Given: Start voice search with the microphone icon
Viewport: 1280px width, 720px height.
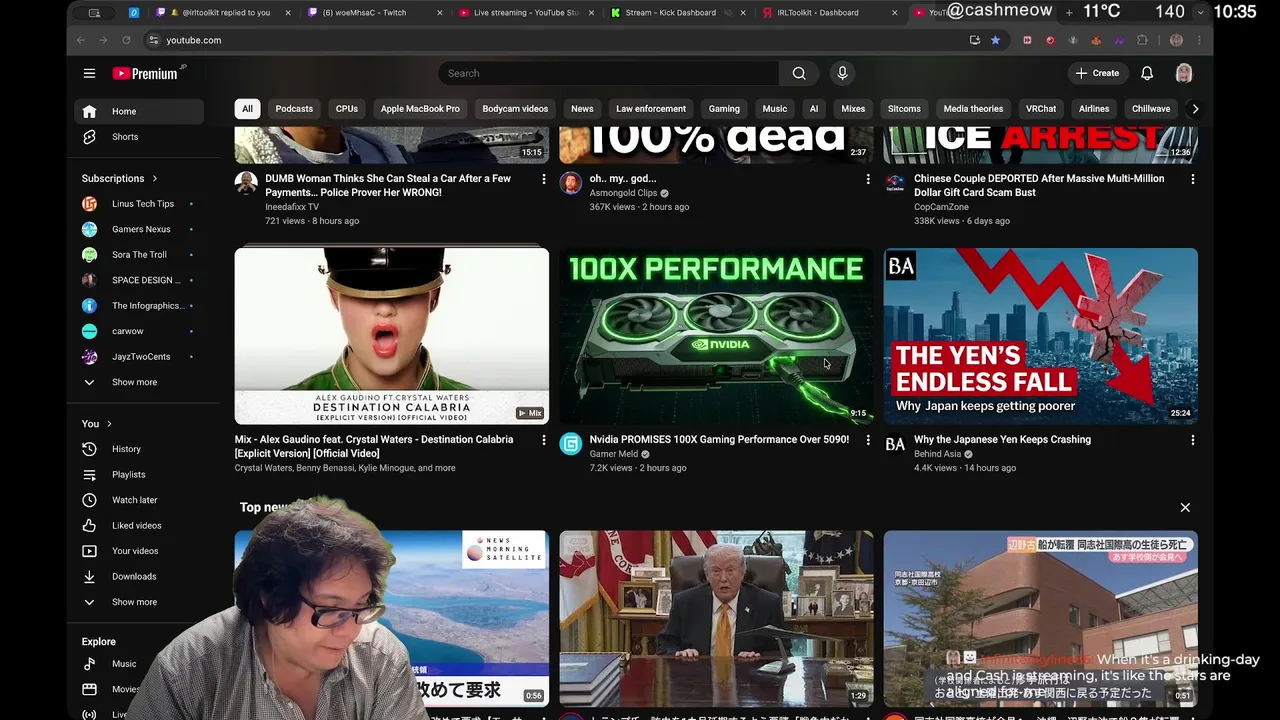Looking at the screenshot, I should (842, 73).
